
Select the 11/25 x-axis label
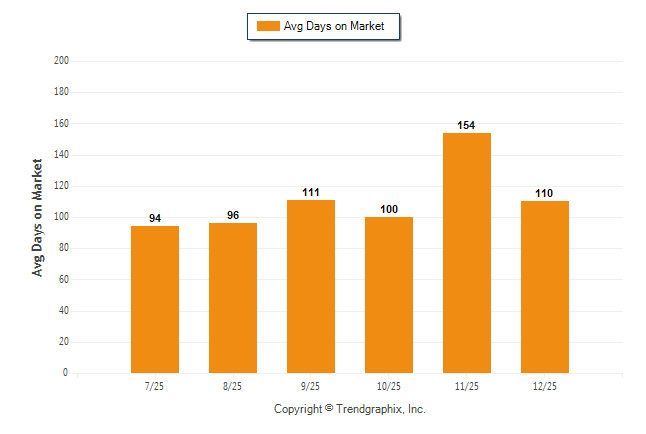tap(467, 385)
